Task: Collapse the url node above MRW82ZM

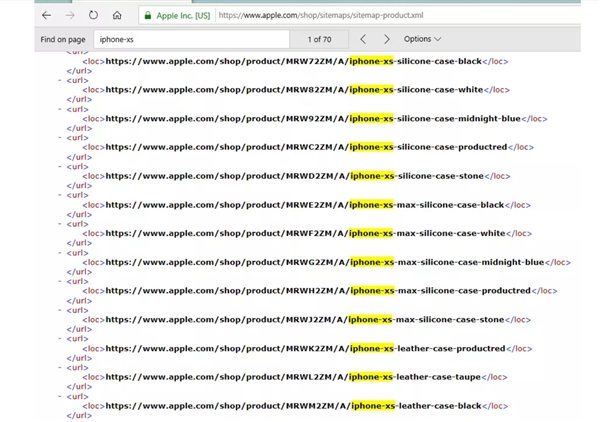Action: [x=60, y=81]
